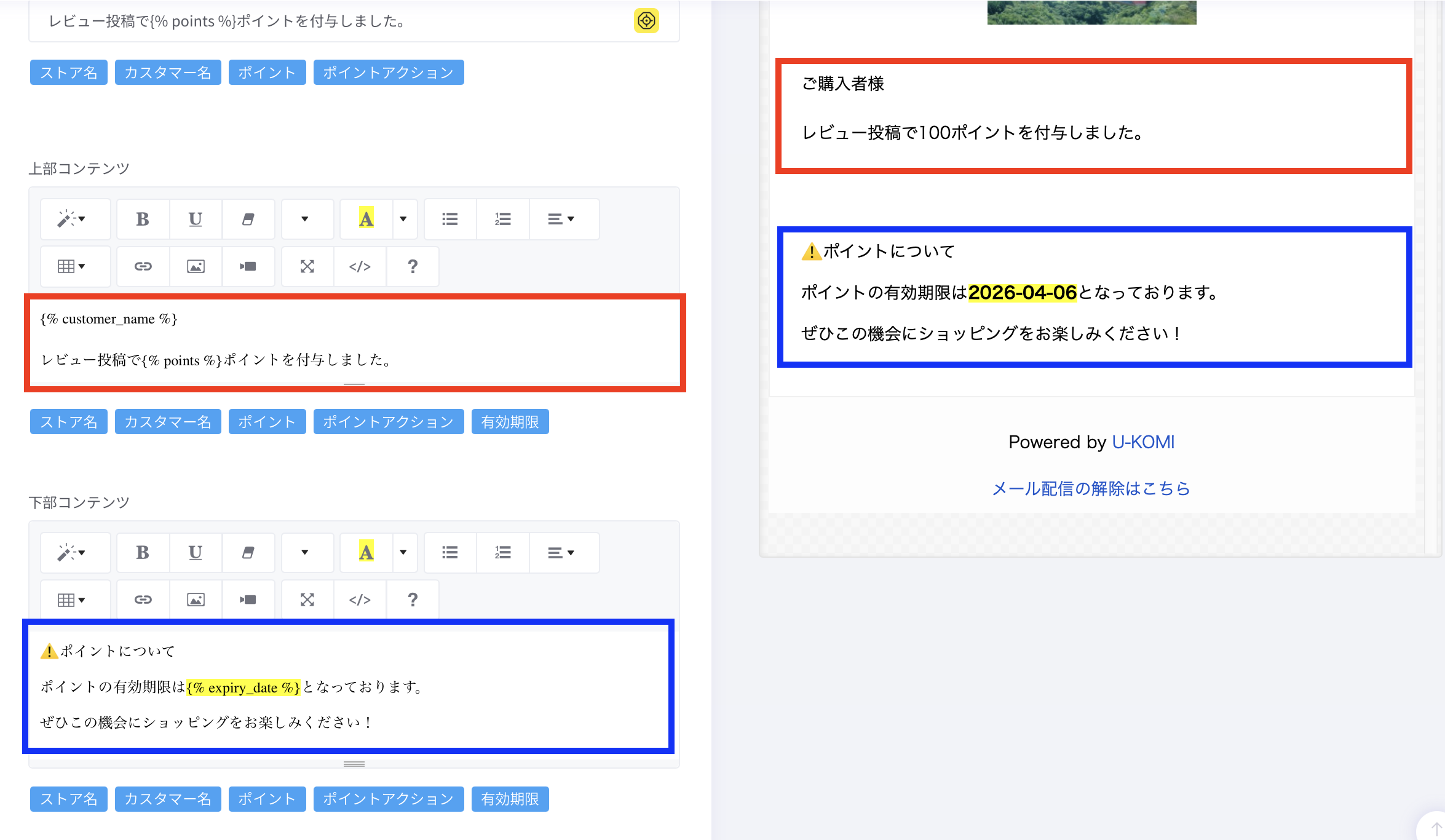1445x840 pixels.
Task: Open the table dropdown in the lower editor
Action: tap(73, 600)
